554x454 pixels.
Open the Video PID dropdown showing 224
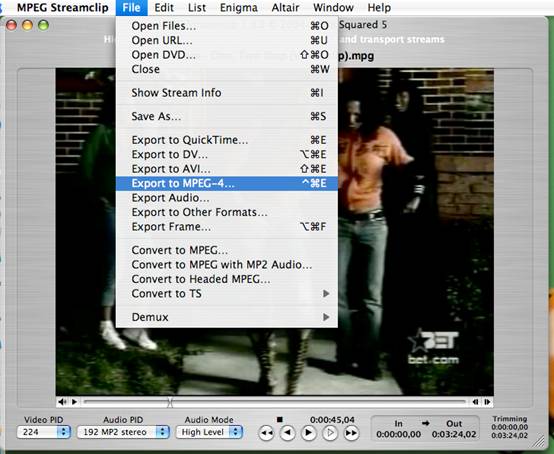[43, 432]
